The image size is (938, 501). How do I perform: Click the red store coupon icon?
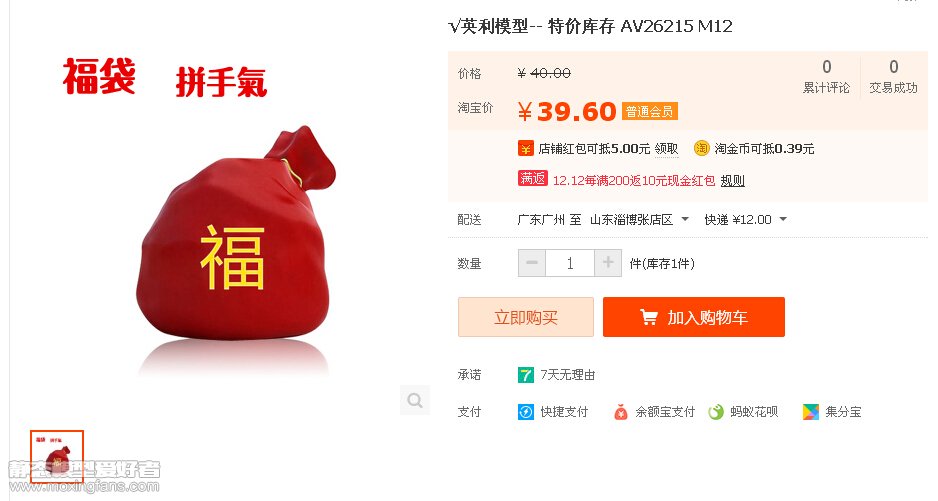point(525,148)
